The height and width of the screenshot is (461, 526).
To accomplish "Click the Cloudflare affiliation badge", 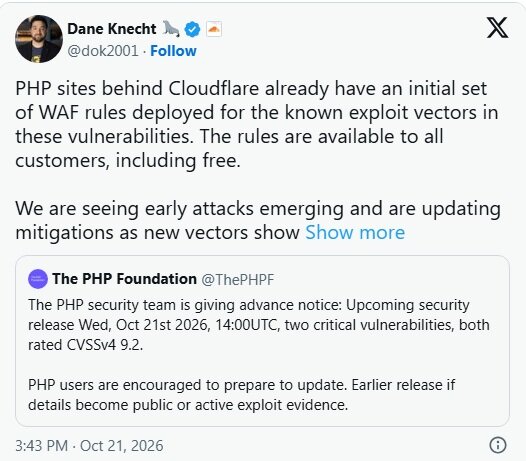I will (x=214, y=29).
